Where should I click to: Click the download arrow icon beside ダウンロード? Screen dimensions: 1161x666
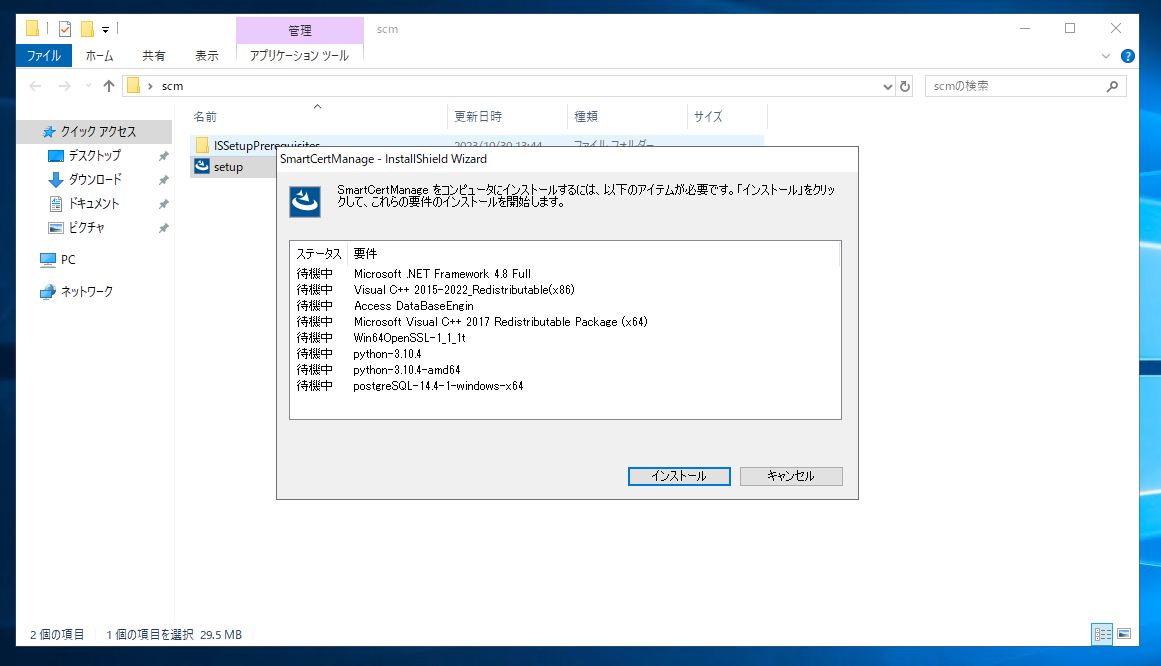tap(56, 179)
